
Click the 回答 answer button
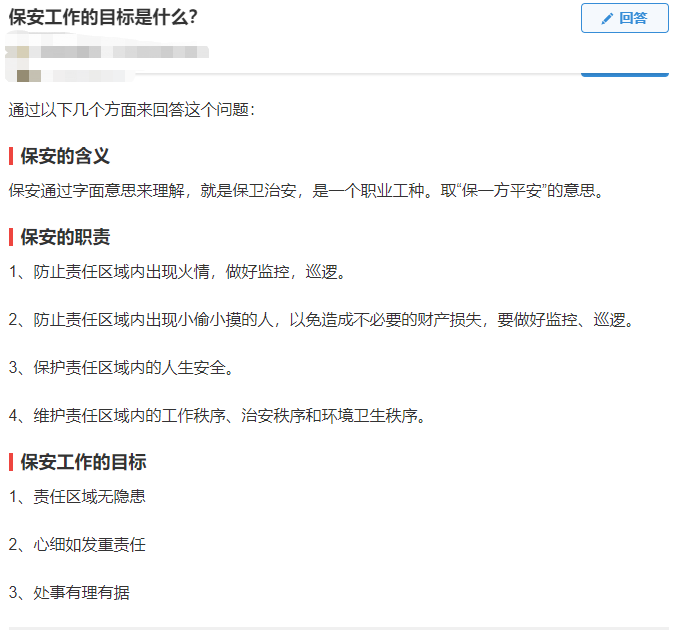[624, 18]
